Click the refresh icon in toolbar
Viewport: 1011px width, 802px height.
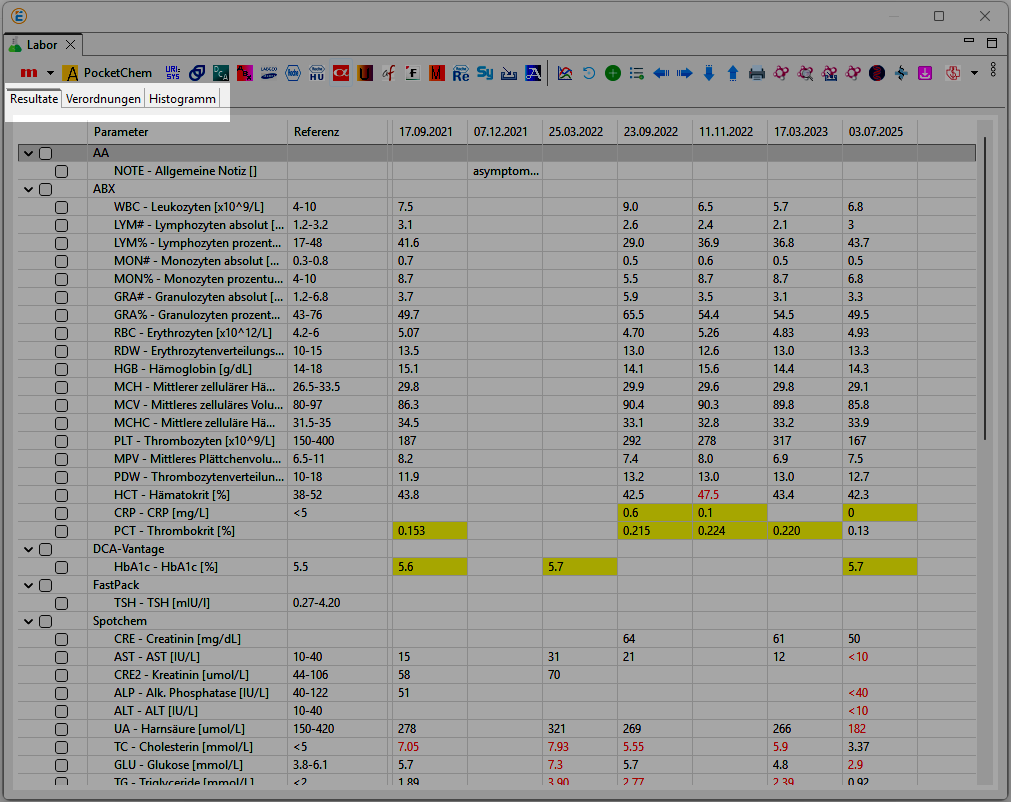point(589,73)
